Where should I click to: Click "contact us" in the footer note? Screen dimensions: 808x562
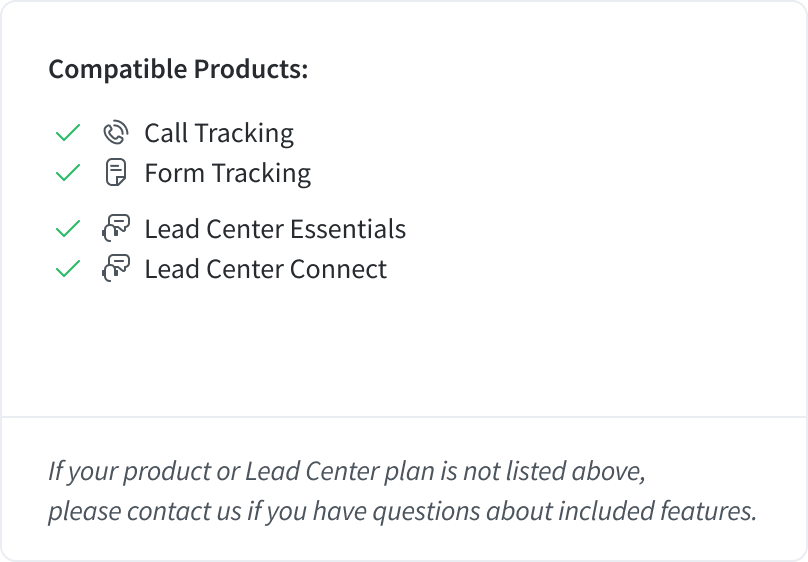click(184, 512)
